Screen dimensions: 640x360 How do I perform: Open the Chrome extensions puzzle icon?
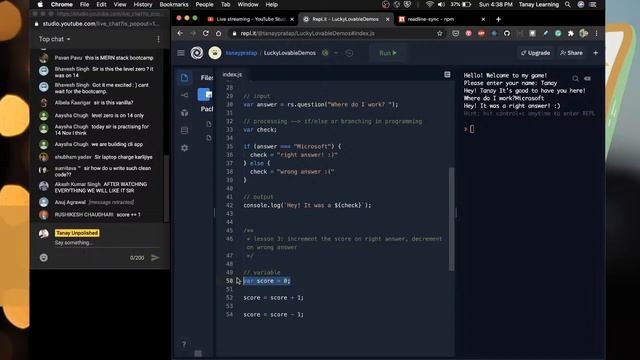pos(571,33)
